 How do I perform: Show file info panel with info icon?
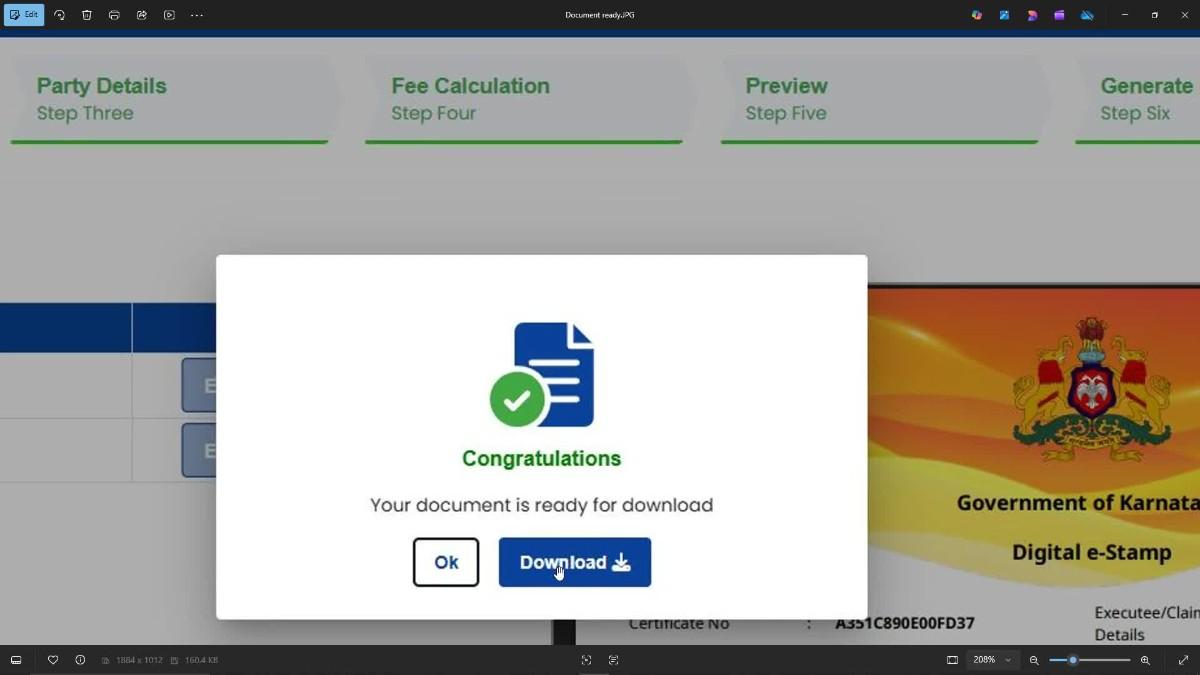[80, 660]
